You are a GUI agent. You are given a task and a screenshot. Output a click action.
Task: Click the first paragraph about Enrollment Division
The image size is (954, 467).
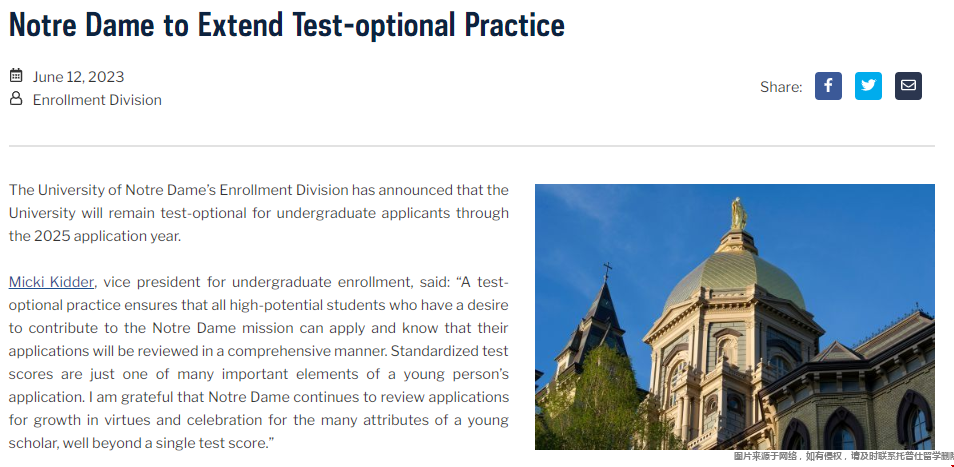tap(259, 213)
